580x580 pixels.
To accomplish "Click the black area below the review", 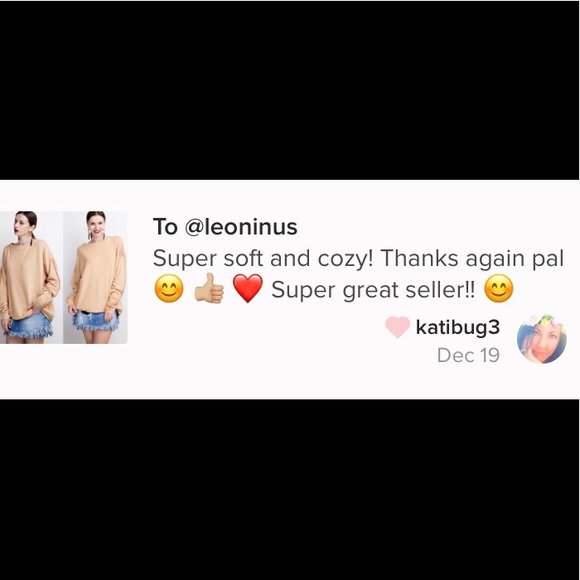I will 290,489.
